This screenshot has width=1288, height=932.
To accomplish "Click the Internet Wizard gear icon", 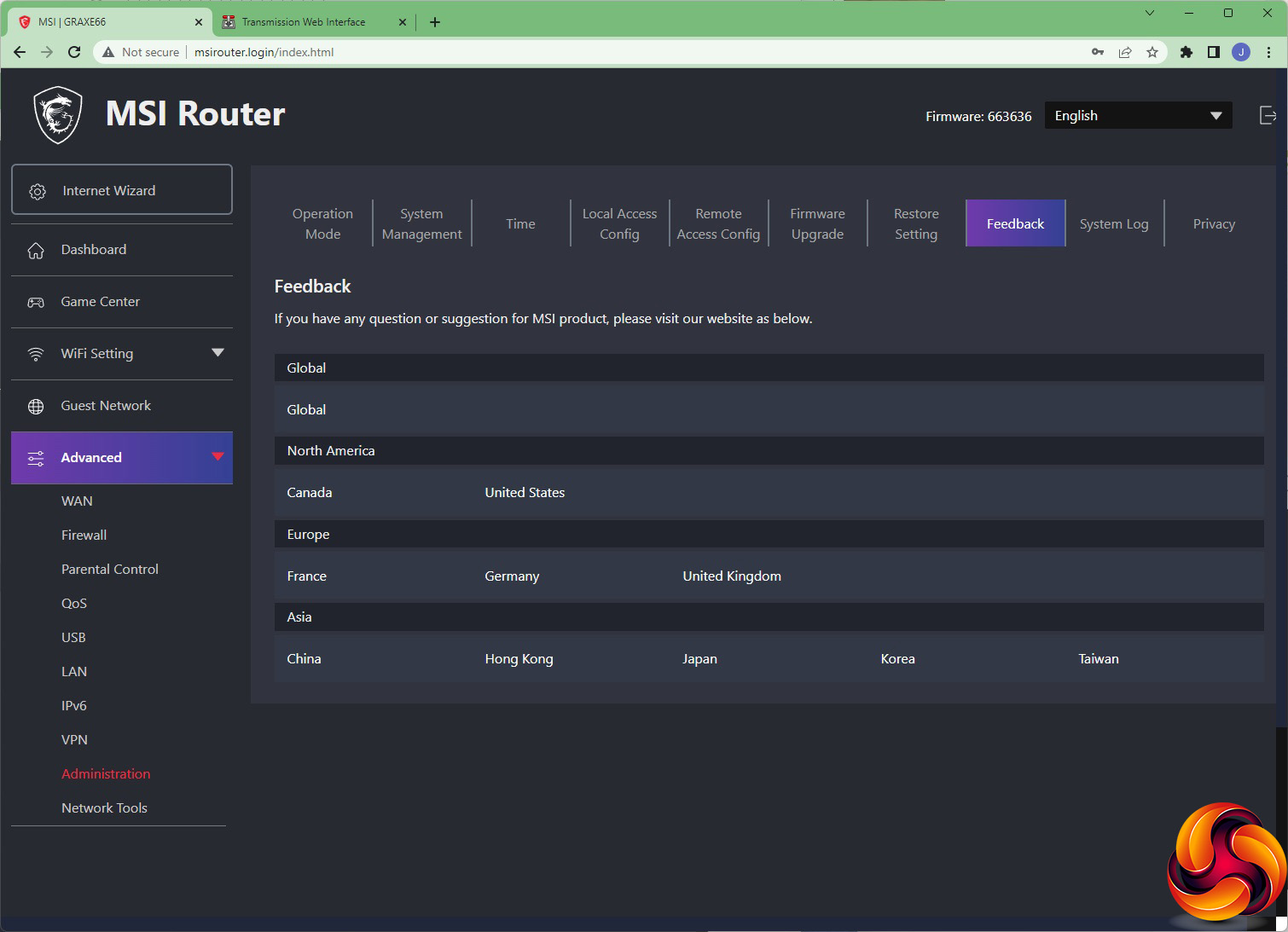I will coord(38,192).
